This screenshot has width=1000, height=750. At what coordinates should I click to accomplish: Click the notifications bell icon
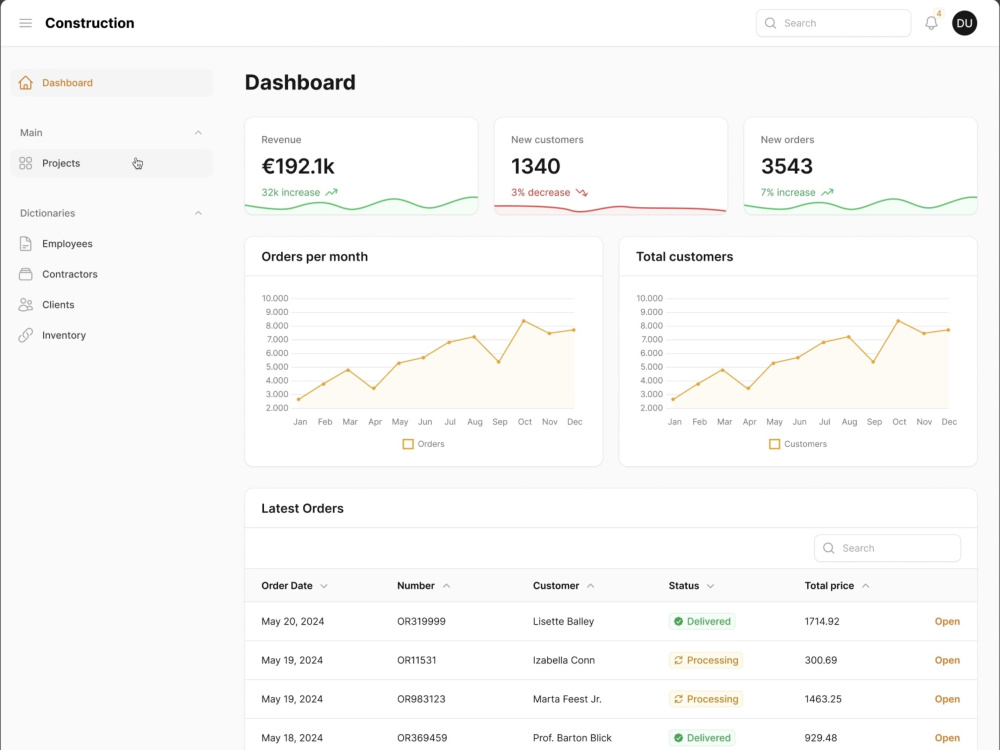(931, 23)
